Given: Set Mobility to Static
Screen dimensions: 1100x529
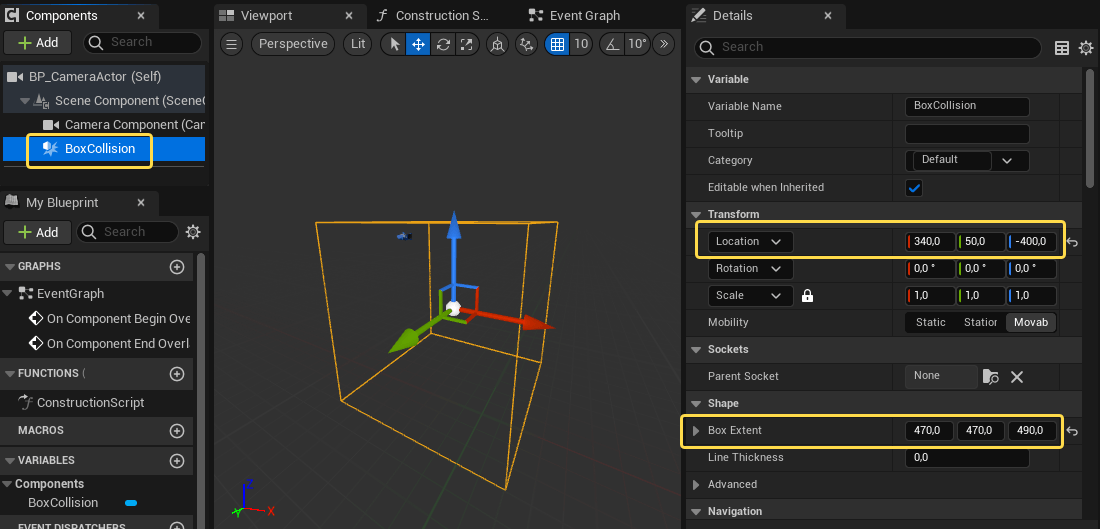Looking at the screenshot, I should (x=931, y=323).
